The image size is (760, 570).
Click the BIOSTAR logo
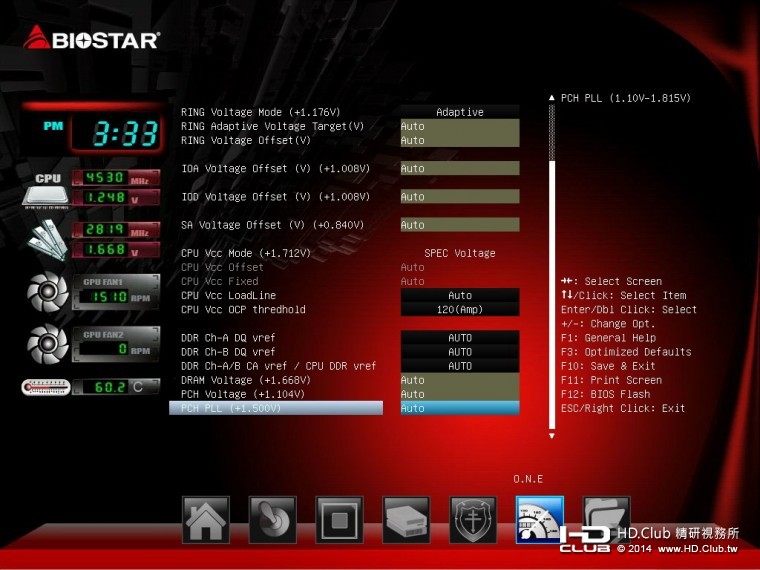(92, 38)
